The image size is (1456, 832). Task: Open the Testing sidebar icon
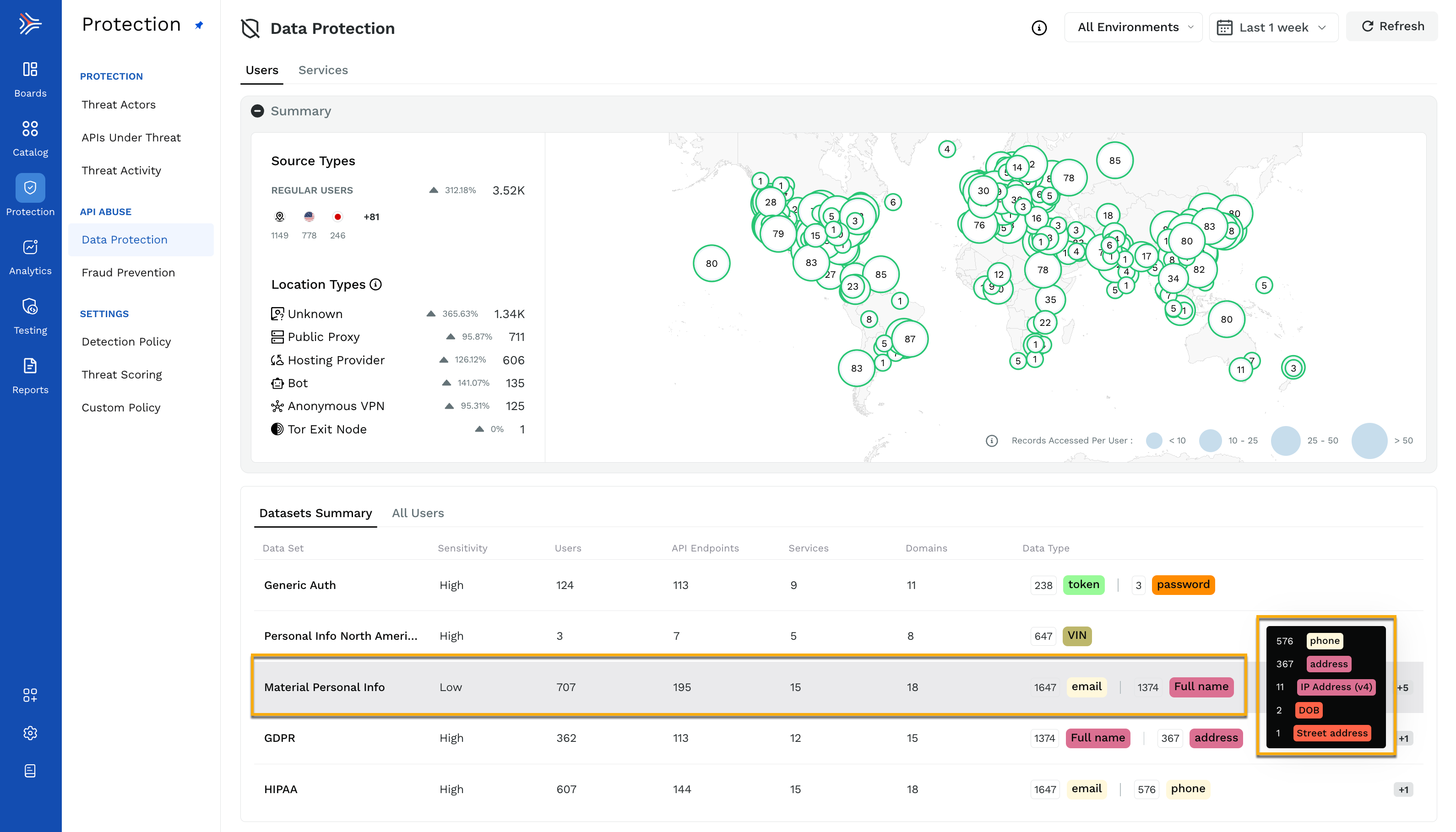[x=30, y=316]
